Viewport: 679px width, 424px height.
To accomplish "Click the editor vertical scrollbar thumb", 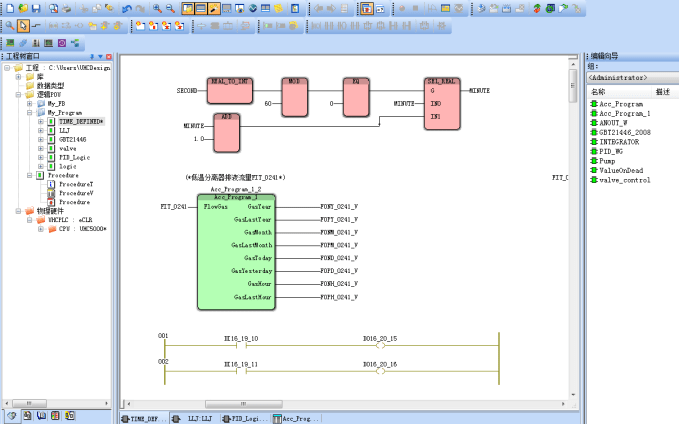I will coord(573,85).
